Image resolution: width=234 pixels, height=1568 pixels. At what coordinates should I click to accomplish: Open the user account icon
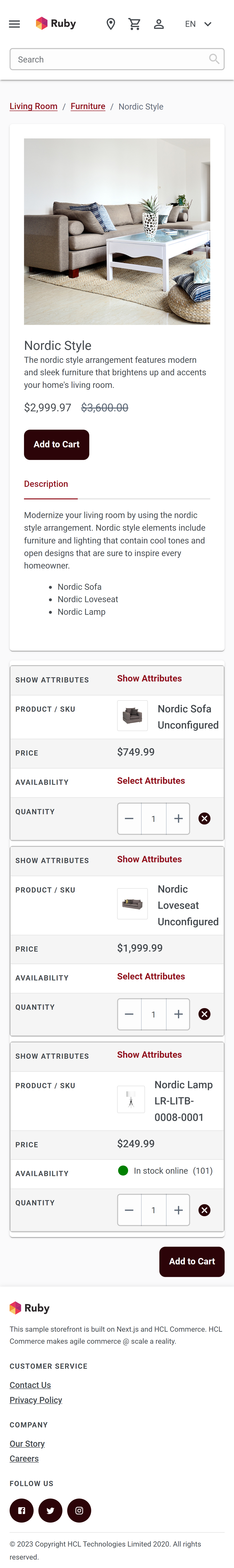(x=159, y=24)
